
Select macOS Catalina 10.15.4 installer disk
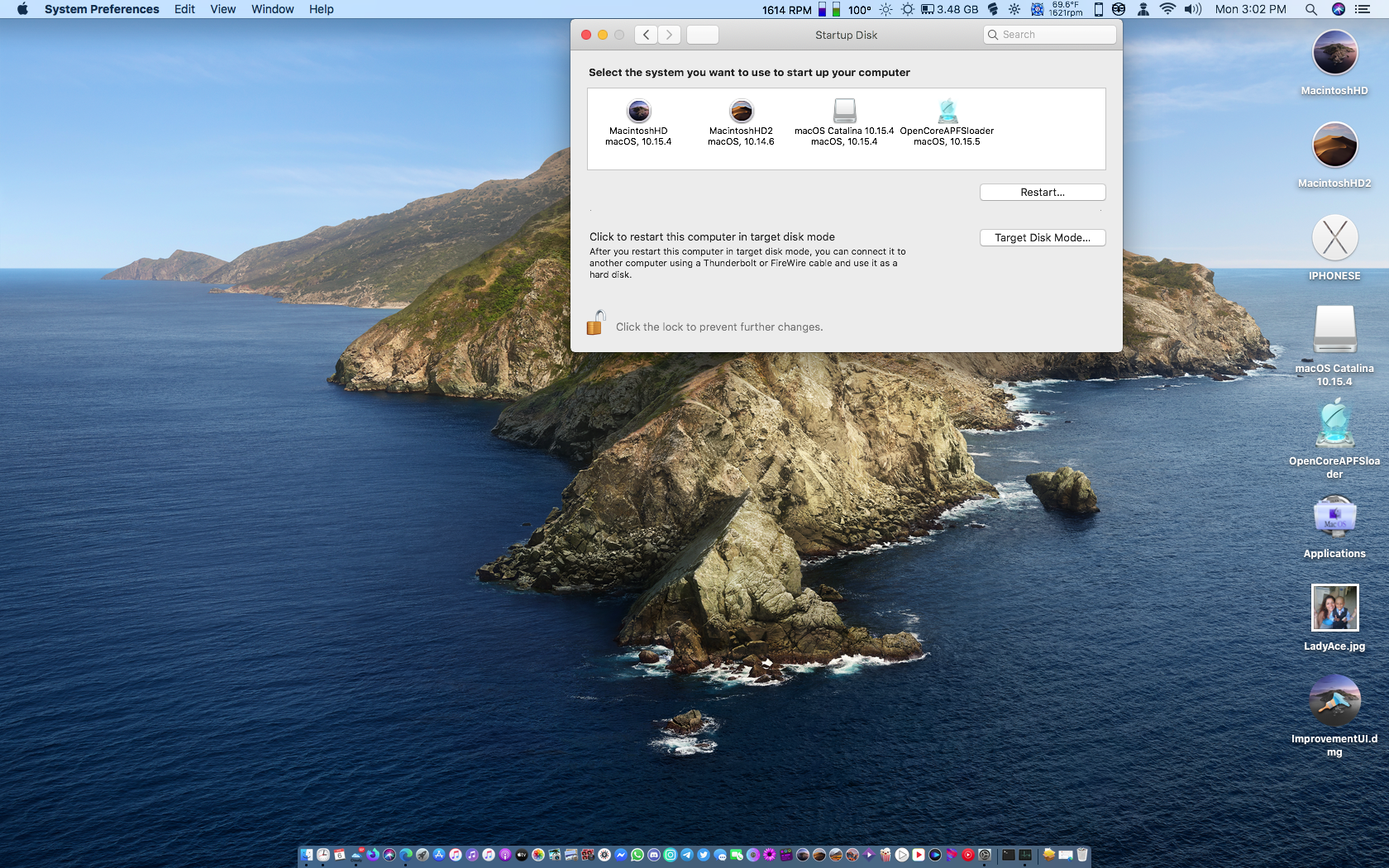pos(844,123)
